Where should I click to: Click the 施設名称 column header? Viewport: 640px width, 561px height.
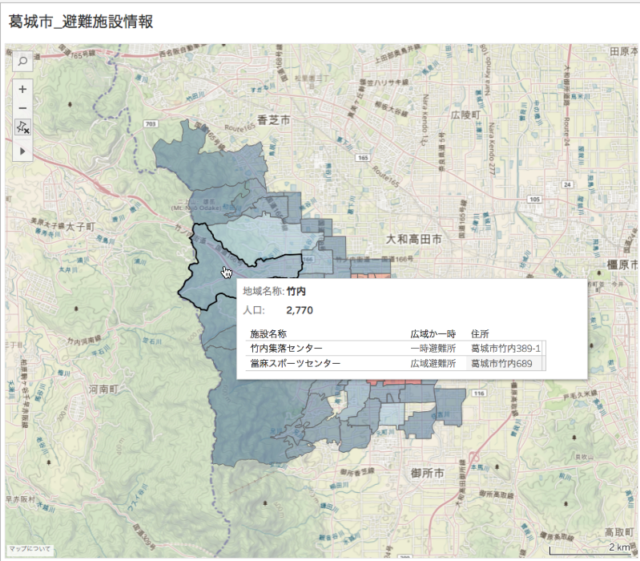[268, 332]
